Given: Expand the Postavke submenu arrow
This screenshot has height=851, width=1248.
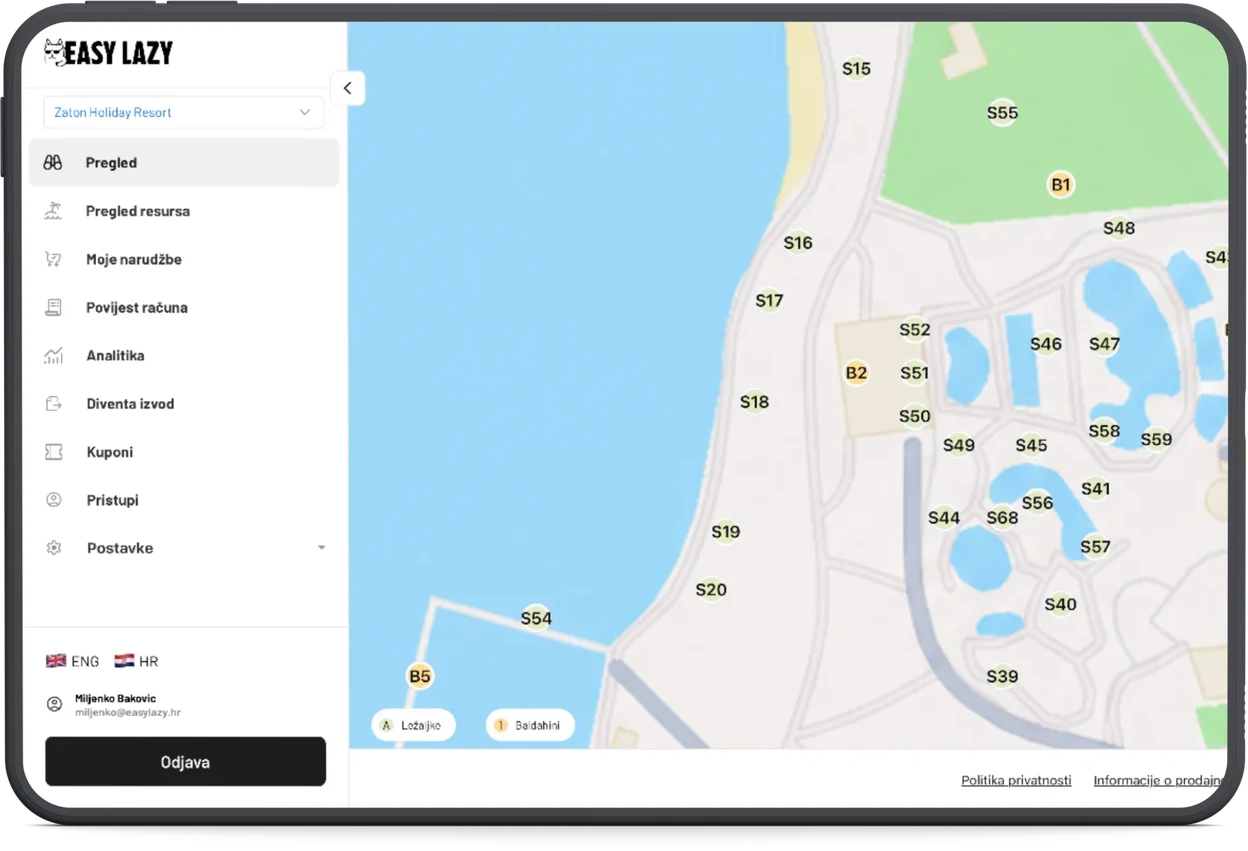Looking at the screenshot, I should (x=321, y=548).
